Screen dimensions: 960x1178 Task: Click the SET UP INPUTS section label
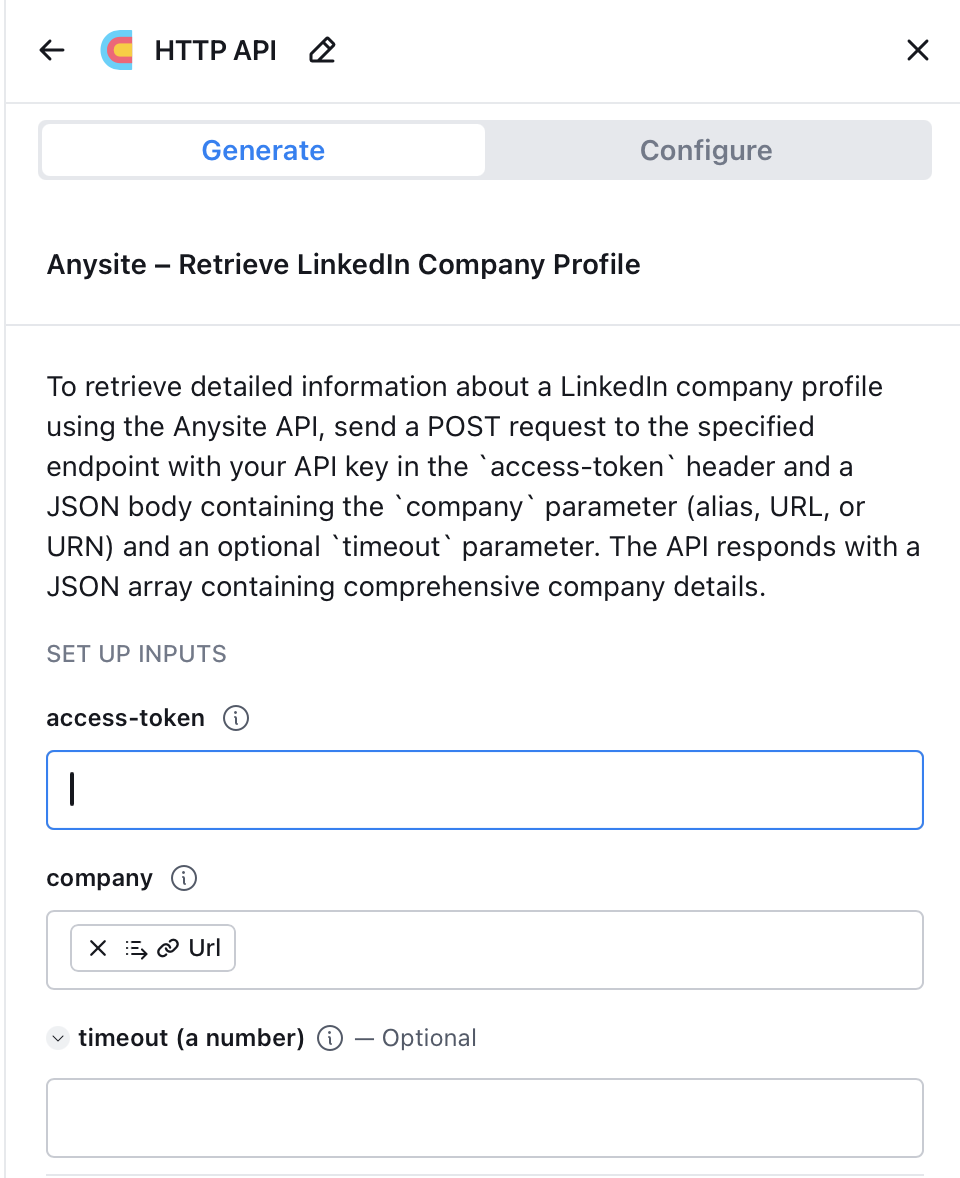point(136,654)
